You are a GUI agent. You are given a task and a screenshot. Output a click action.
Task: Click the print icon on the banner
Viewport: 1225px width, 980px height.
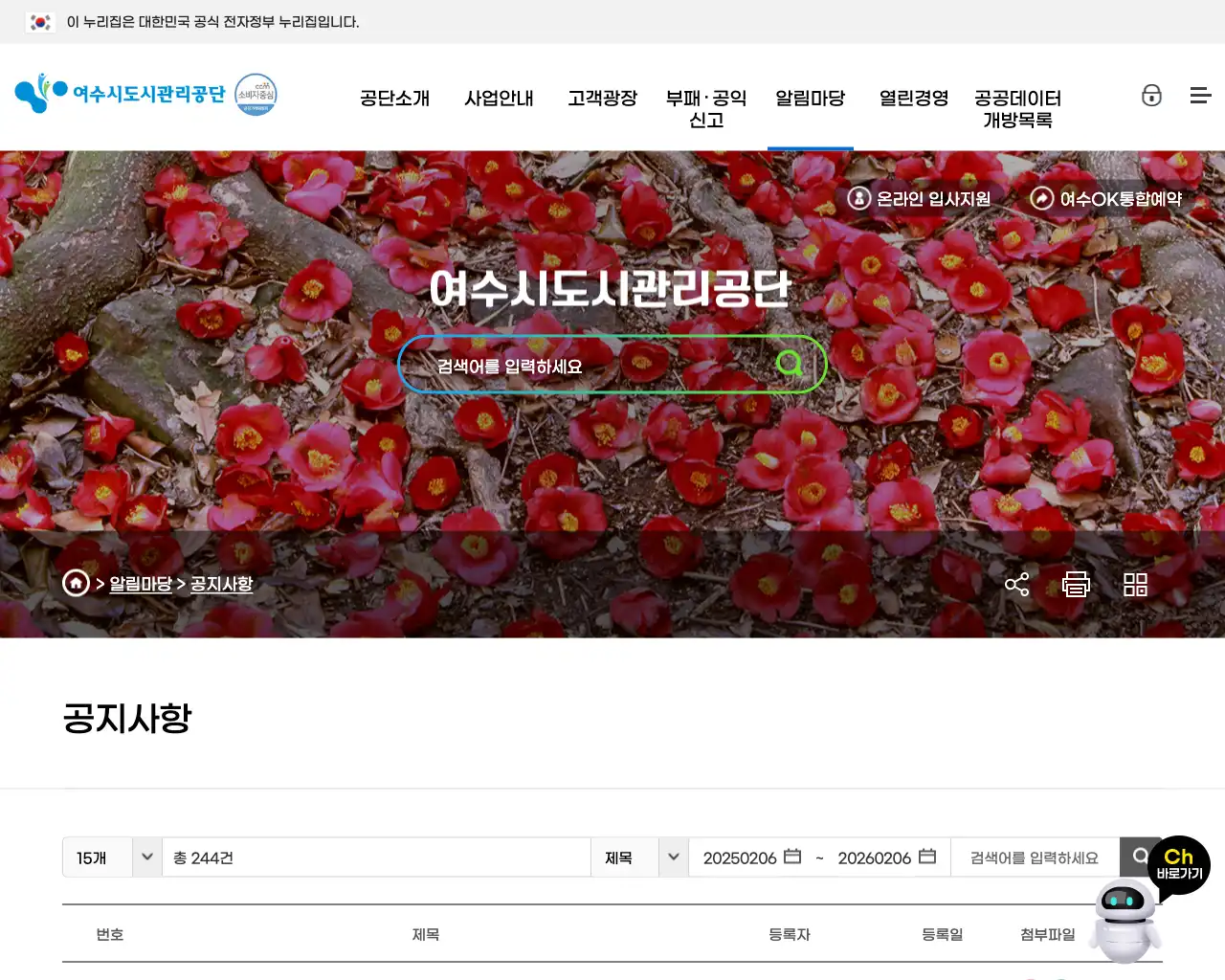click(x=1076, y=584)
